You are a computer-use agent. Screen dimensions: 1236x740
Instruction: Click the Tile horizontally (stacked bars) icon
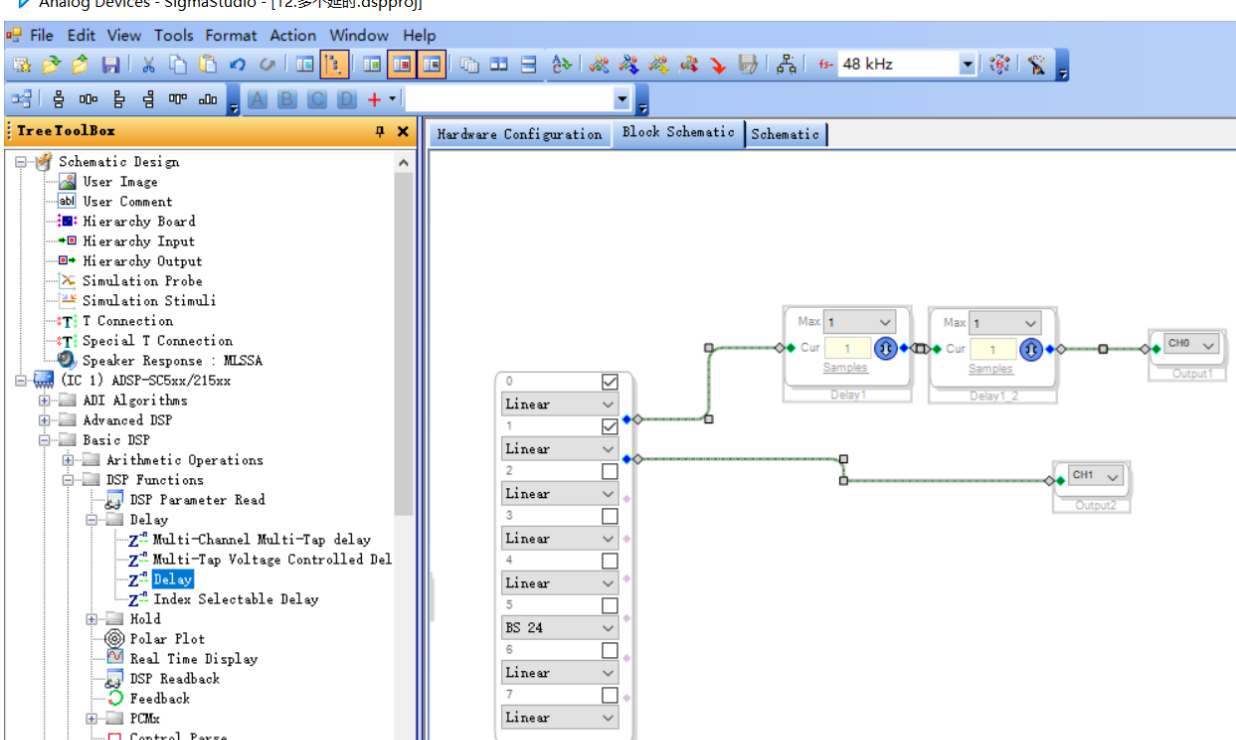(529, 65)
